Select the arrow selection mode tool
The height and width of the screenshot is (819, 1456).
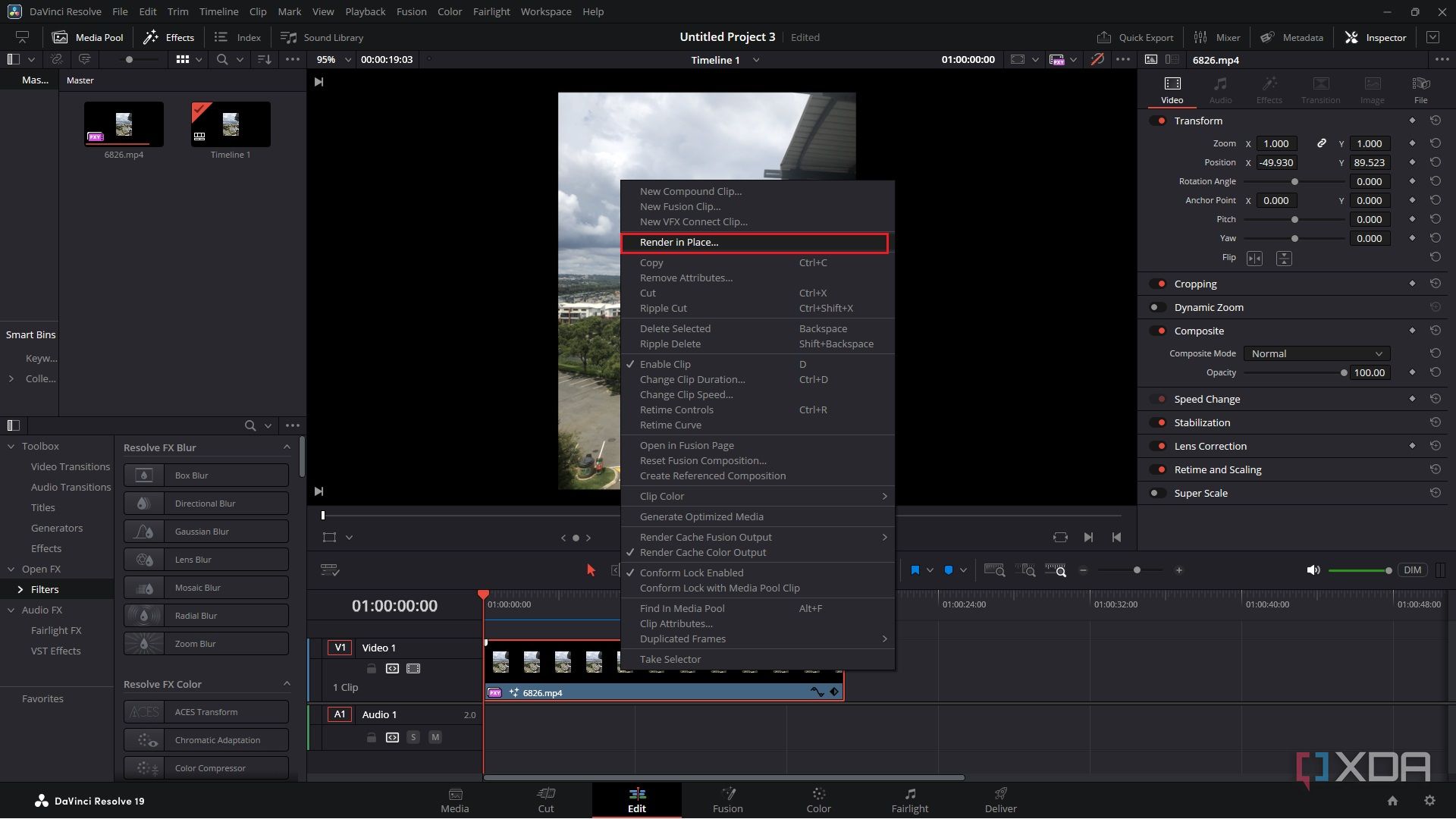591,570
